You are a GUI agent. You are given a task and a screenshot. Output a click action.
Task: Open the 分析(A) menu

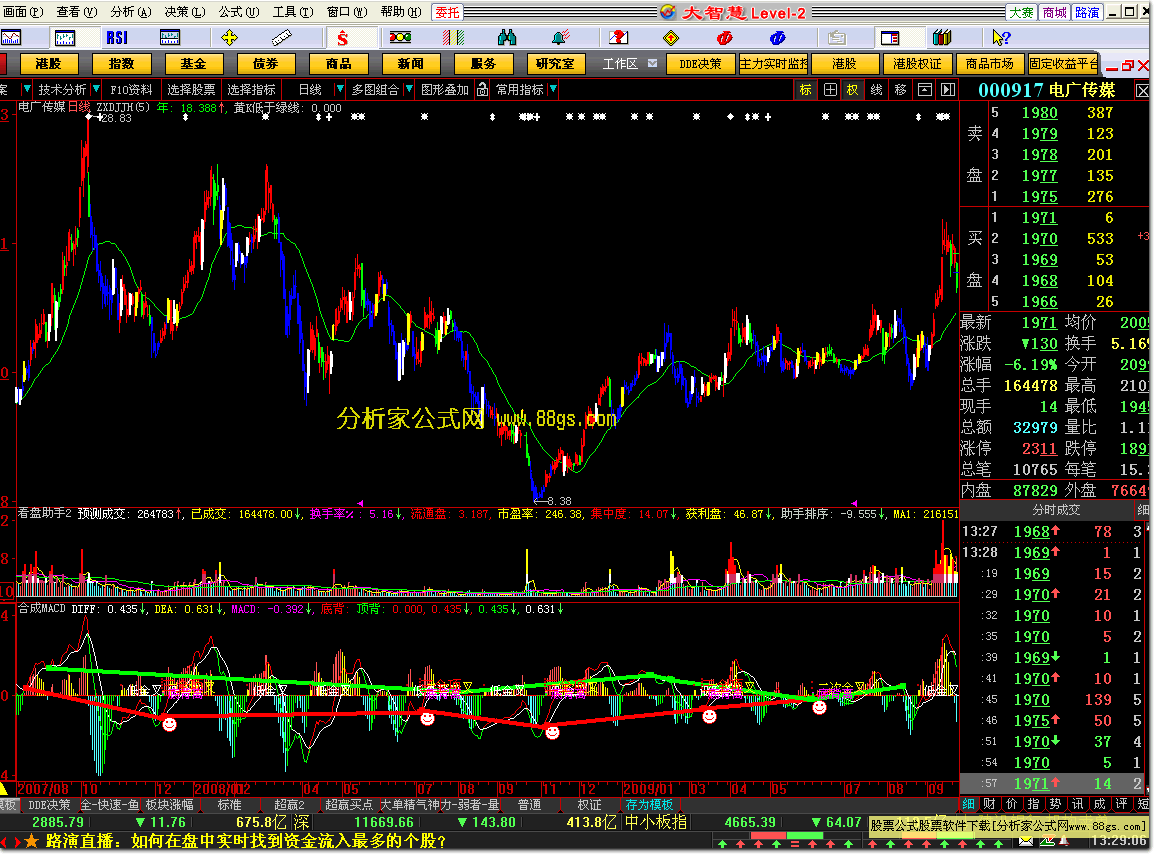[130, 12]
